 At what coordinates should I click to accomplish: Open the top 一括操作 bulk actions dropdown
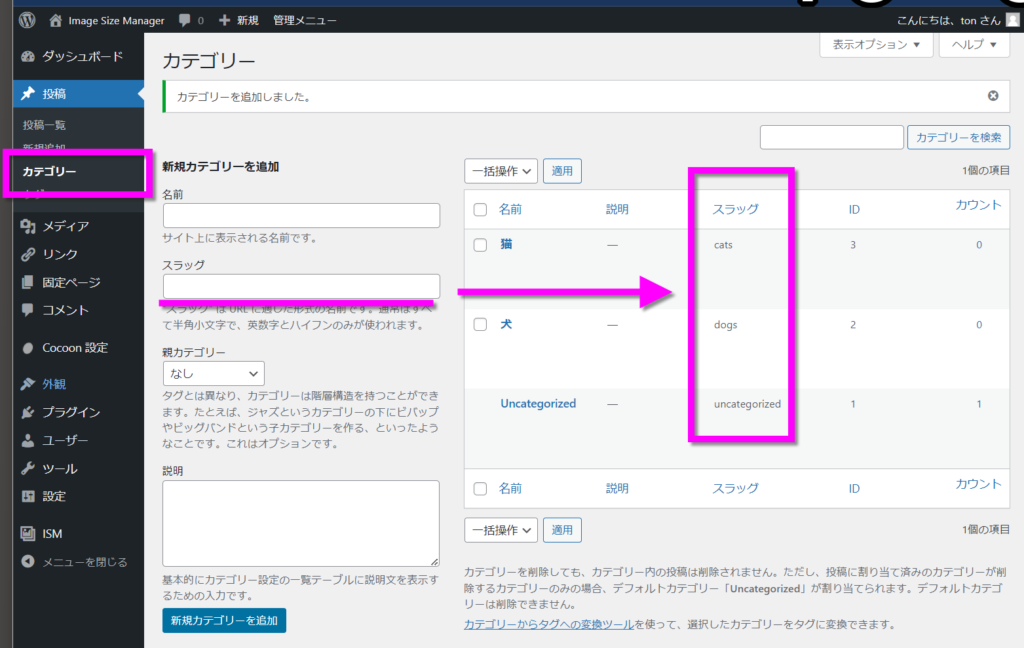(x=500, y=171)
